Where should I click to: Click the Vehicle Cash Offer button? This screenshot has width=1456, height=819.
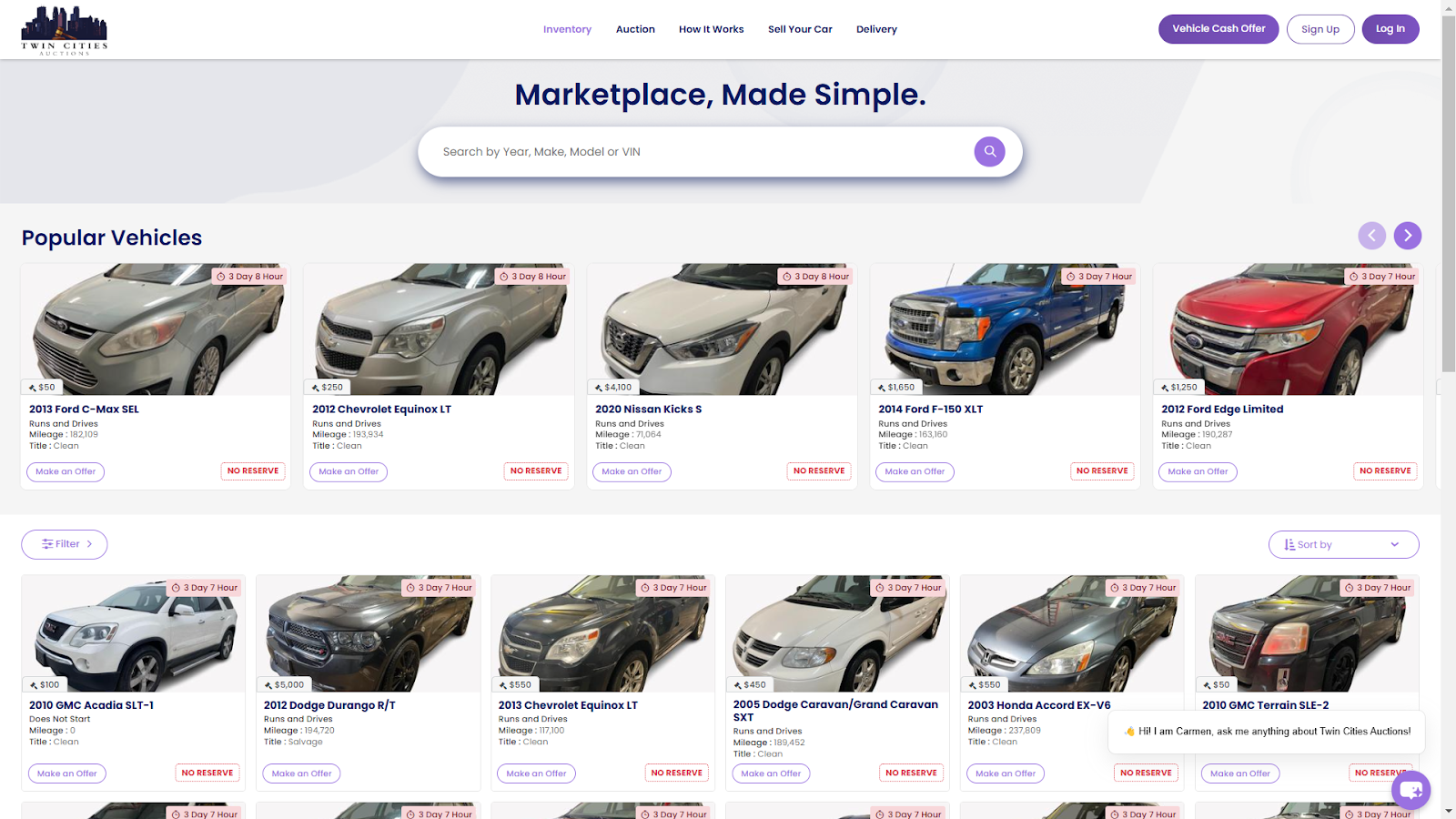tap(1218, 29)
